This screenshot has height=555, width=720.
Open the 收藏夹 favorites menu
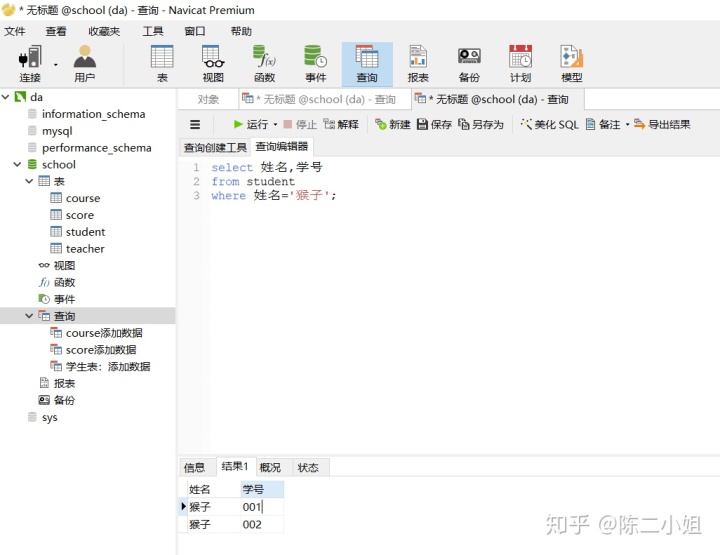104,31
